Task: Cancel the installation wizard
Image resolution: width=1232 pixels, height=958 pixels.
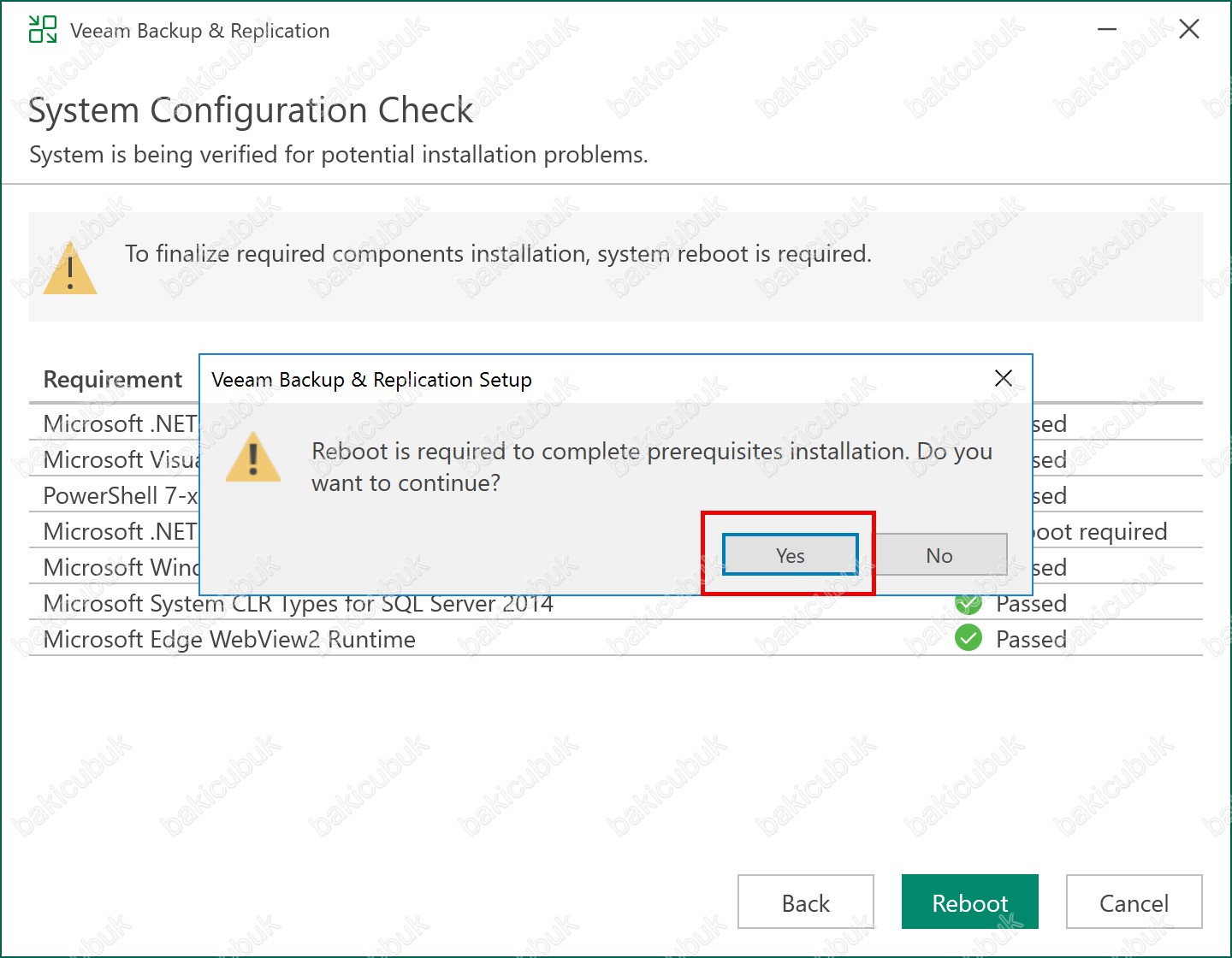Action: pos(1134,902)
